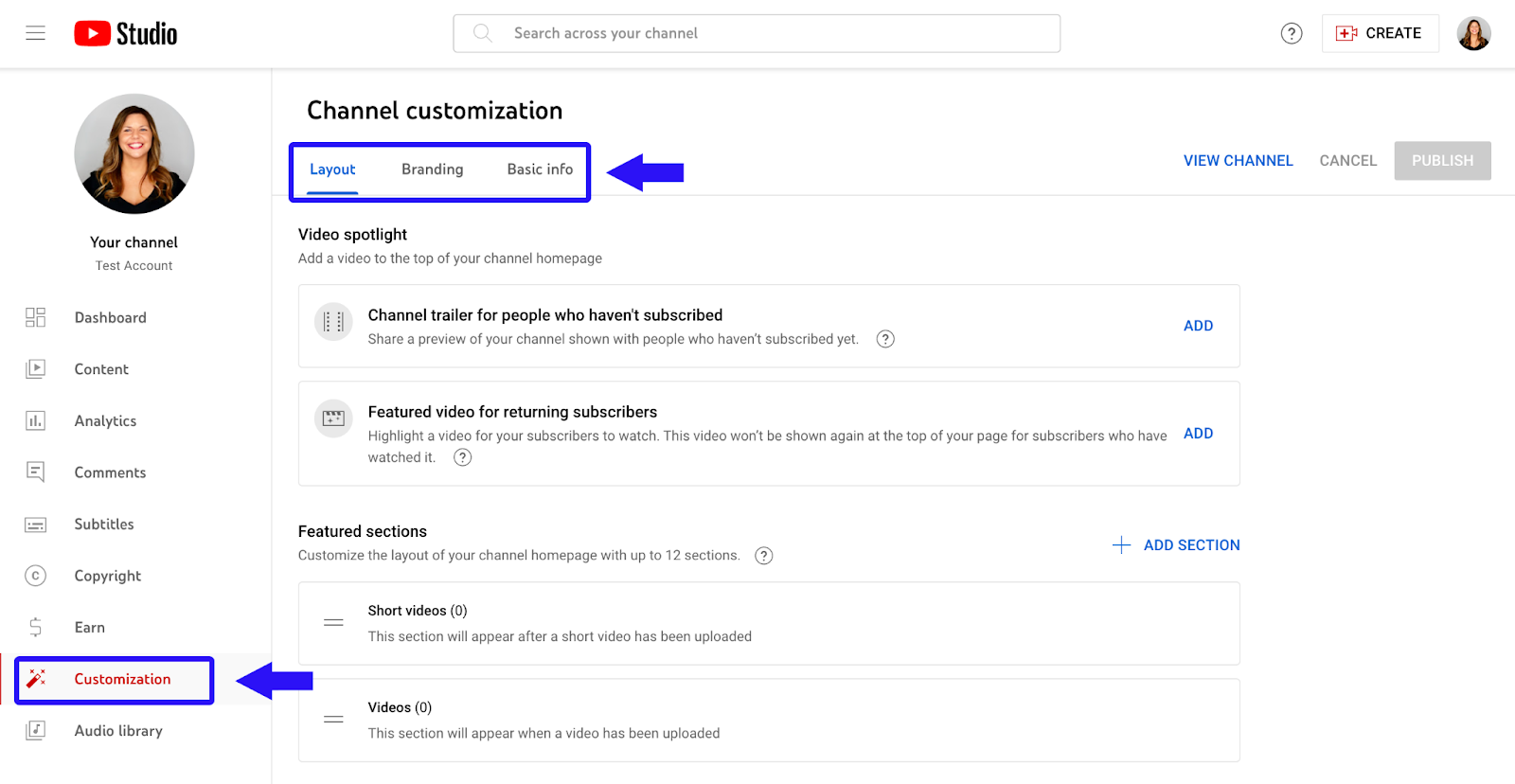
Task: Click the channel trailer filmstrip icon
Action: (x=332, y=322)
